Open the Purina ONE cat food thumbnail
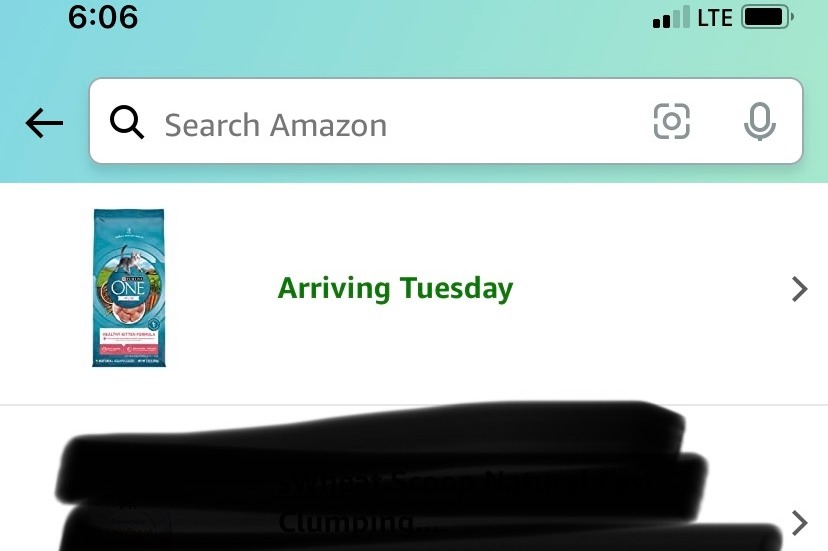The image size is (828, 551). click(129, 288)
